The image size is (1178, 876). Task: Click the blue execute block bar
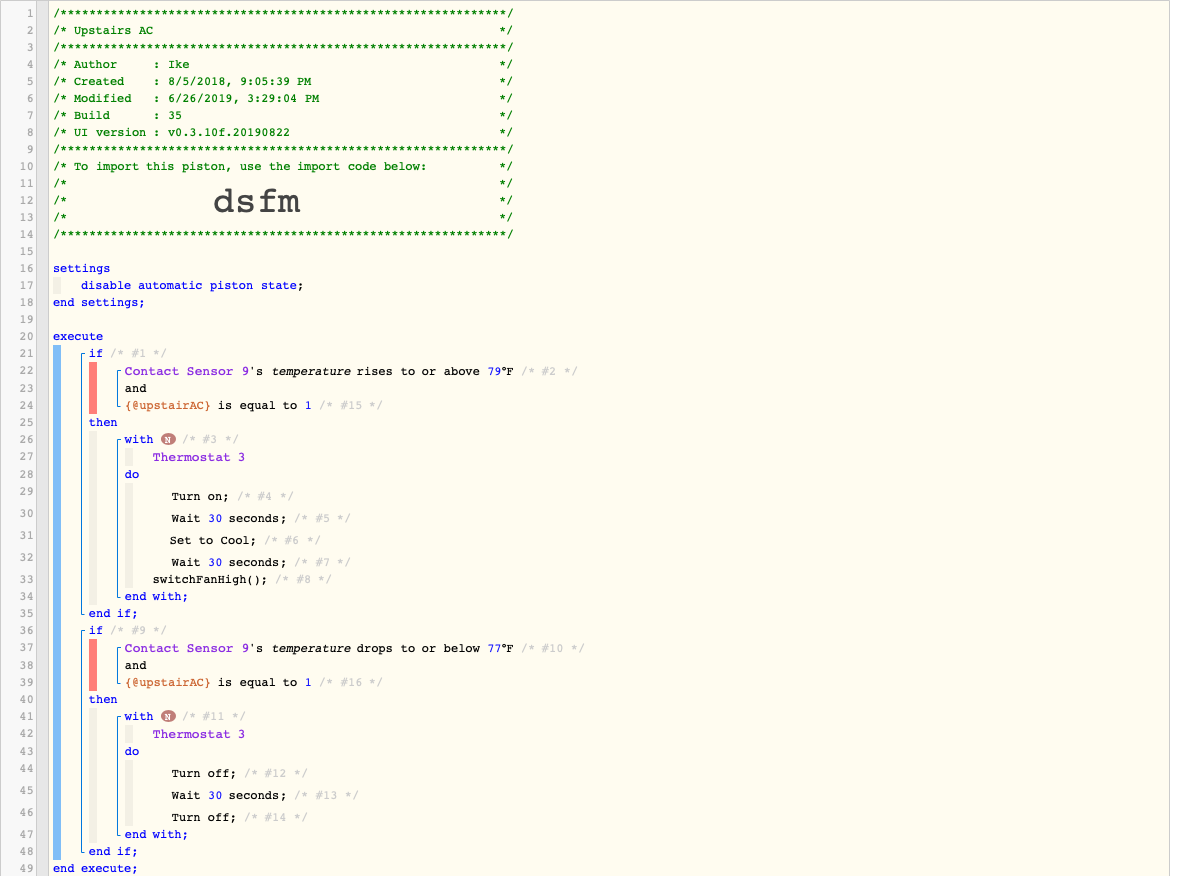click(57, 603)
